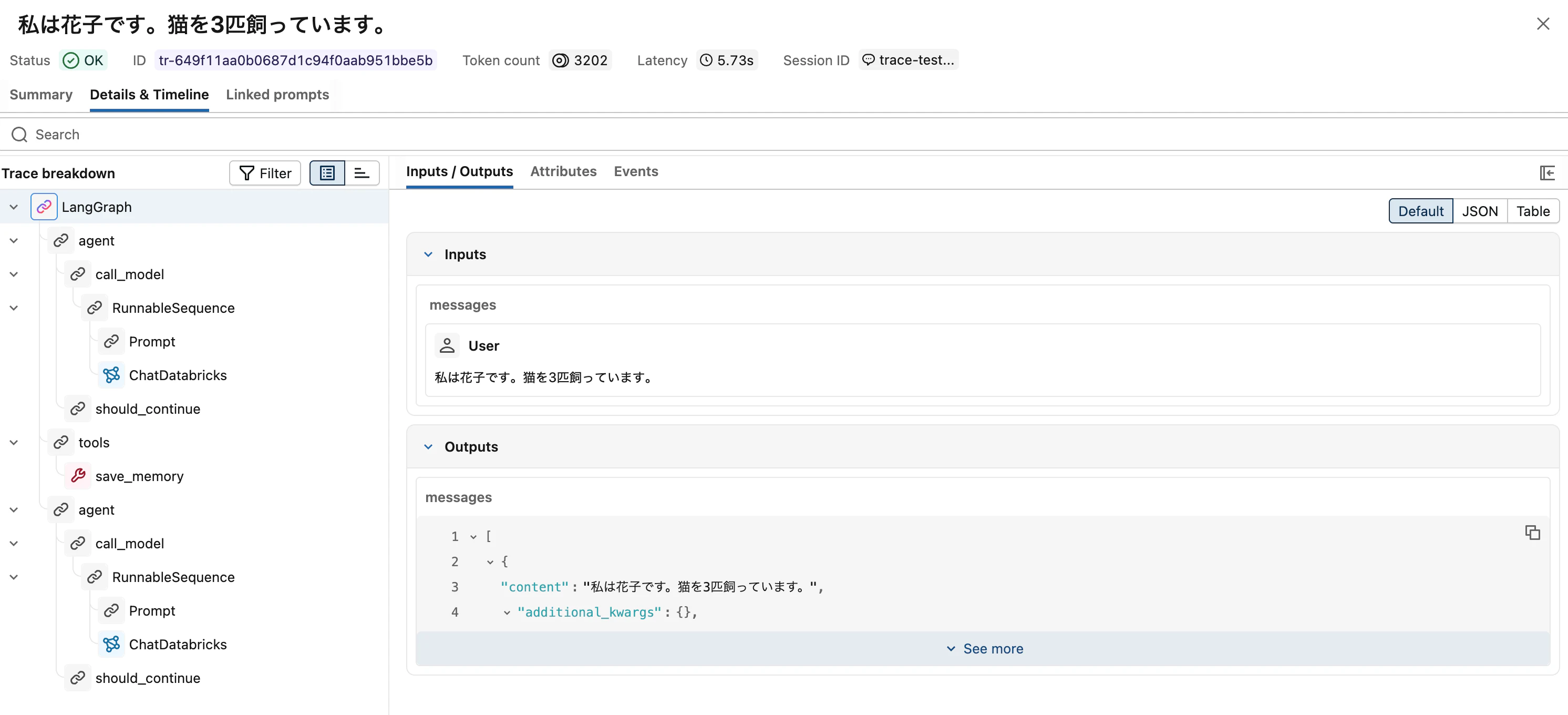The image size is (1568, 715).
Task: Switch to timeline view
Action: pyautogui.click(x=362, y=173)
